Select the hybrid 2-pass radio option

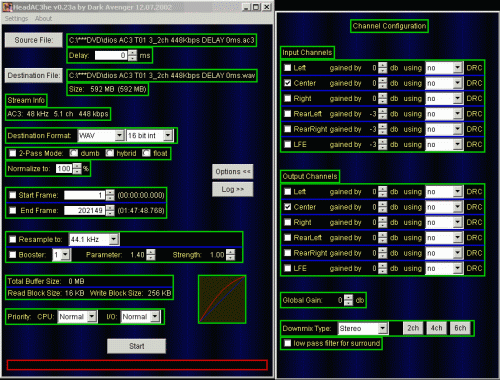click(x=110, y=153)
